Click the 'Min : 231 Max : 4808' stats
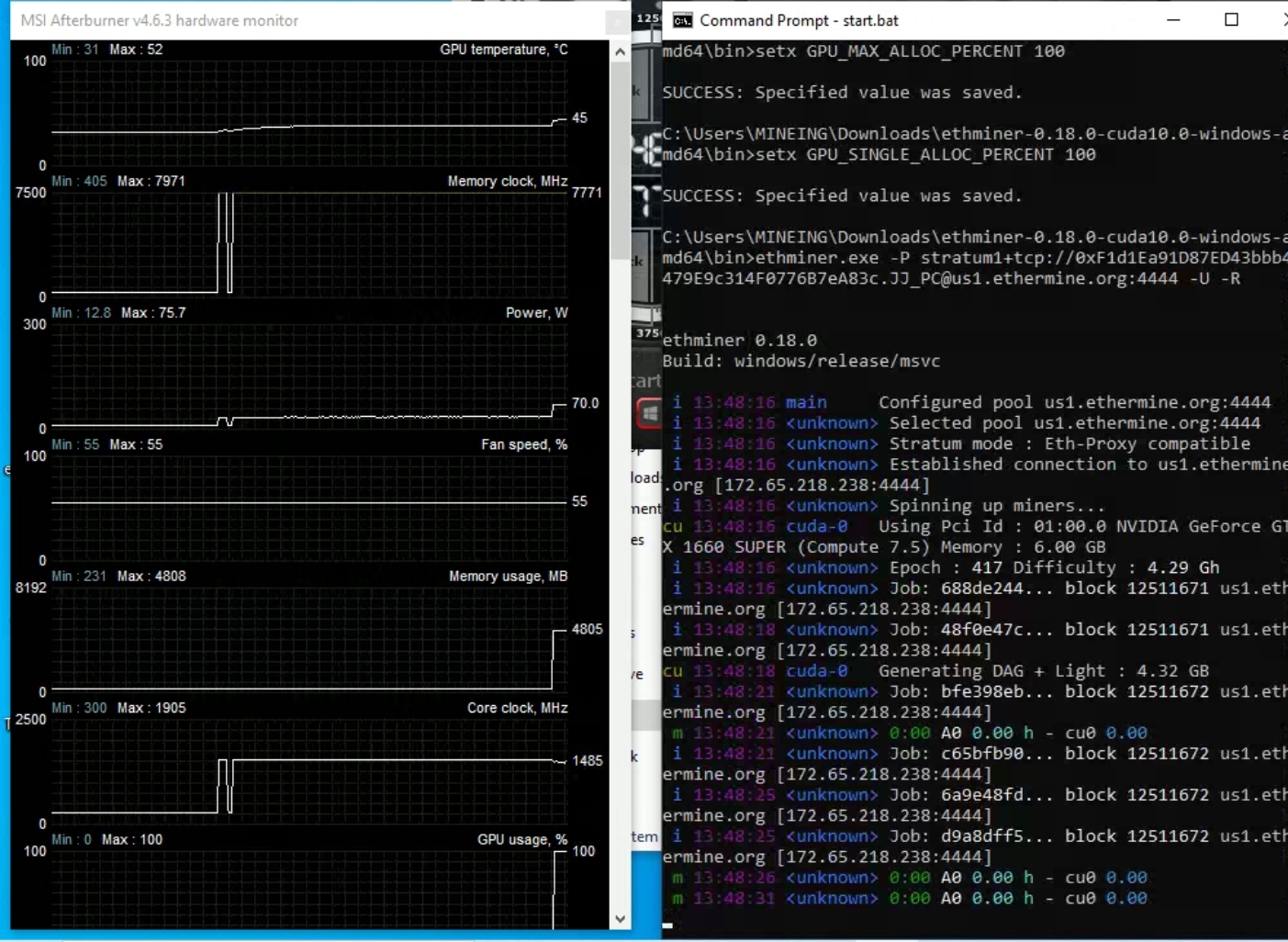Viewport: 1288px width, 942px height. [118, 577]
